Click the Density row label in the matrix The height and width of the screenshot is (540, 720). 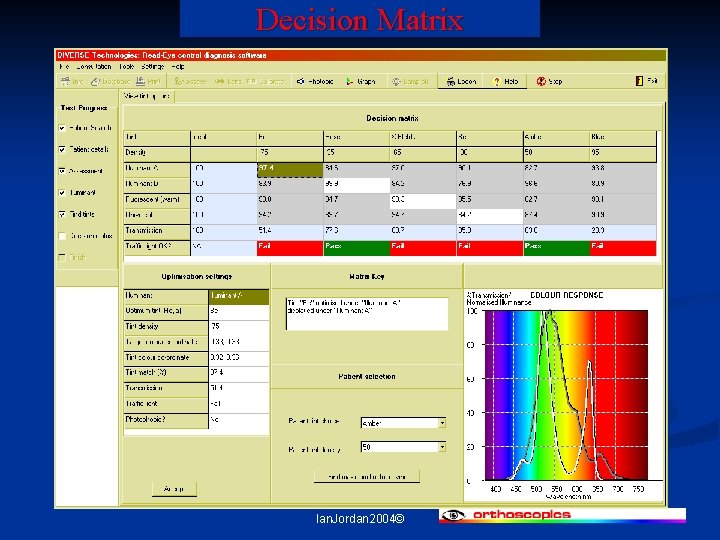pyautogui.click(x=157, y=153)
